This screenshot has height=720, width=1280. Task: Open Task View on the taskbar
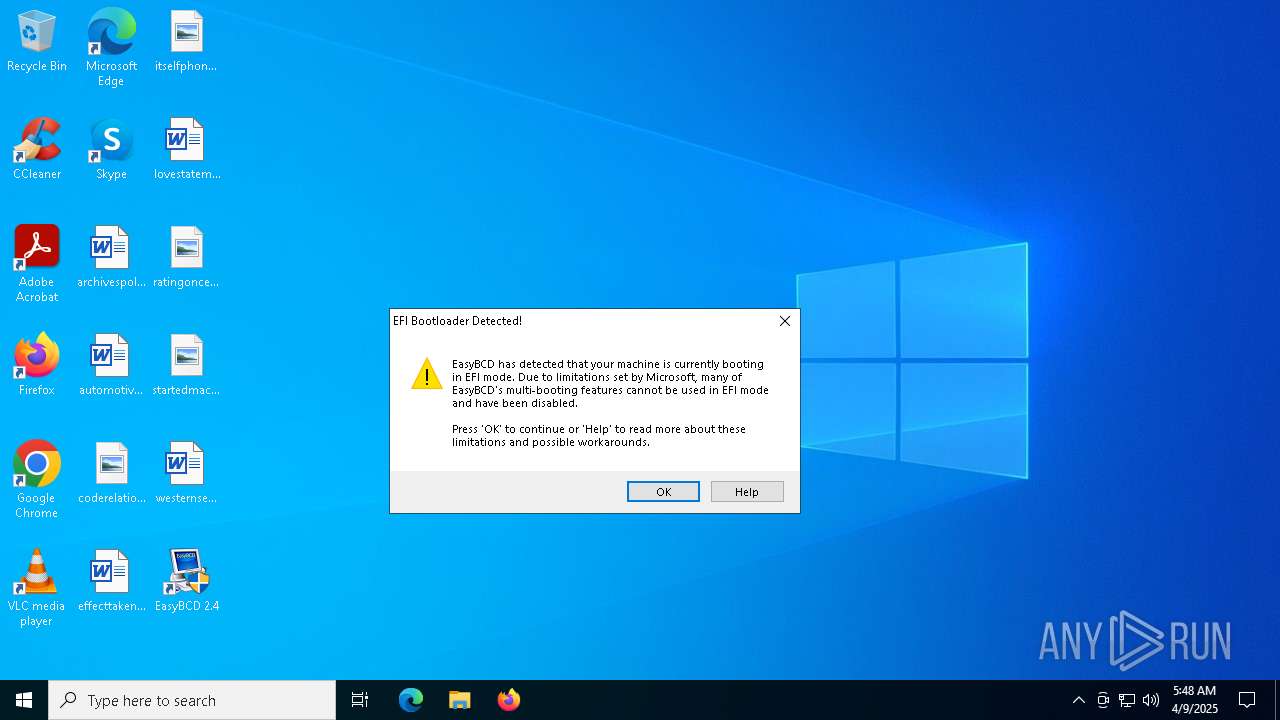(360, 700)
